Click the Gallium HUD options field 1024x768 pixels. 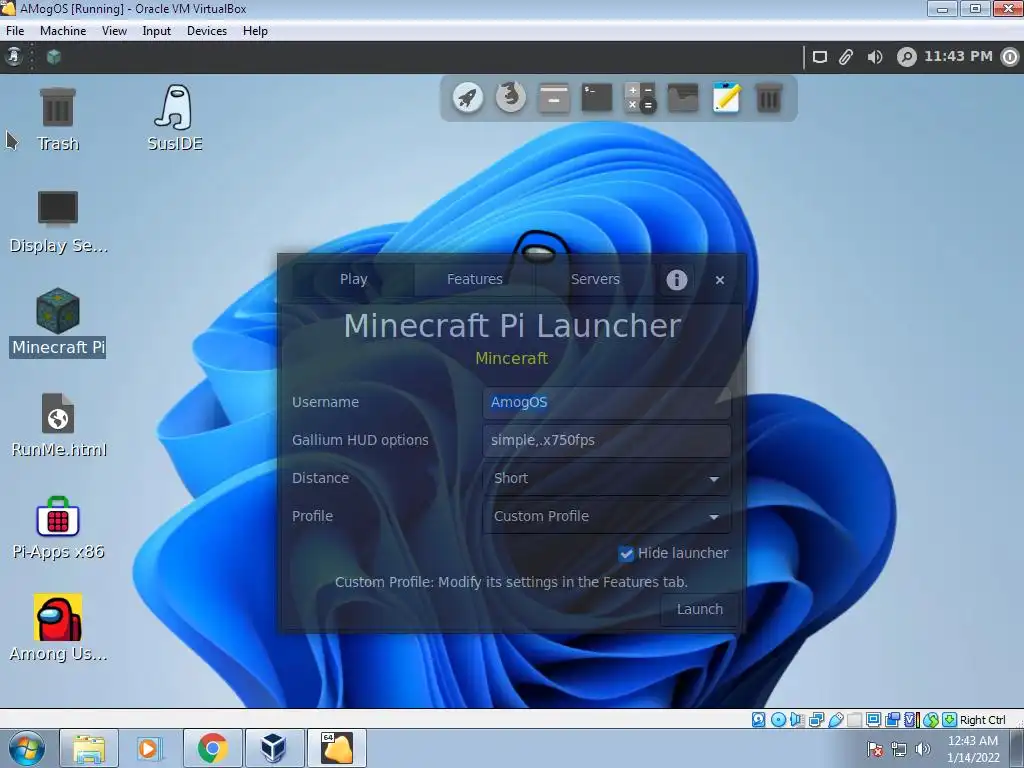[607, 440]
